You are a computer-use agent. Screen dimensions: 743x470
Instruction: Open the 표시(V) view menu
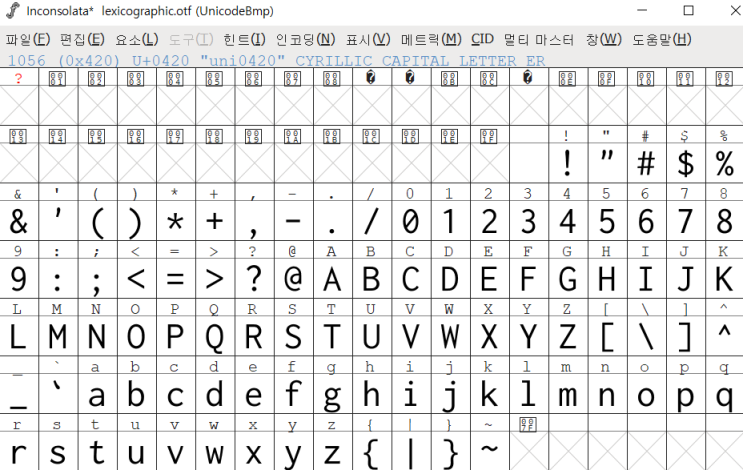[368, 39]
